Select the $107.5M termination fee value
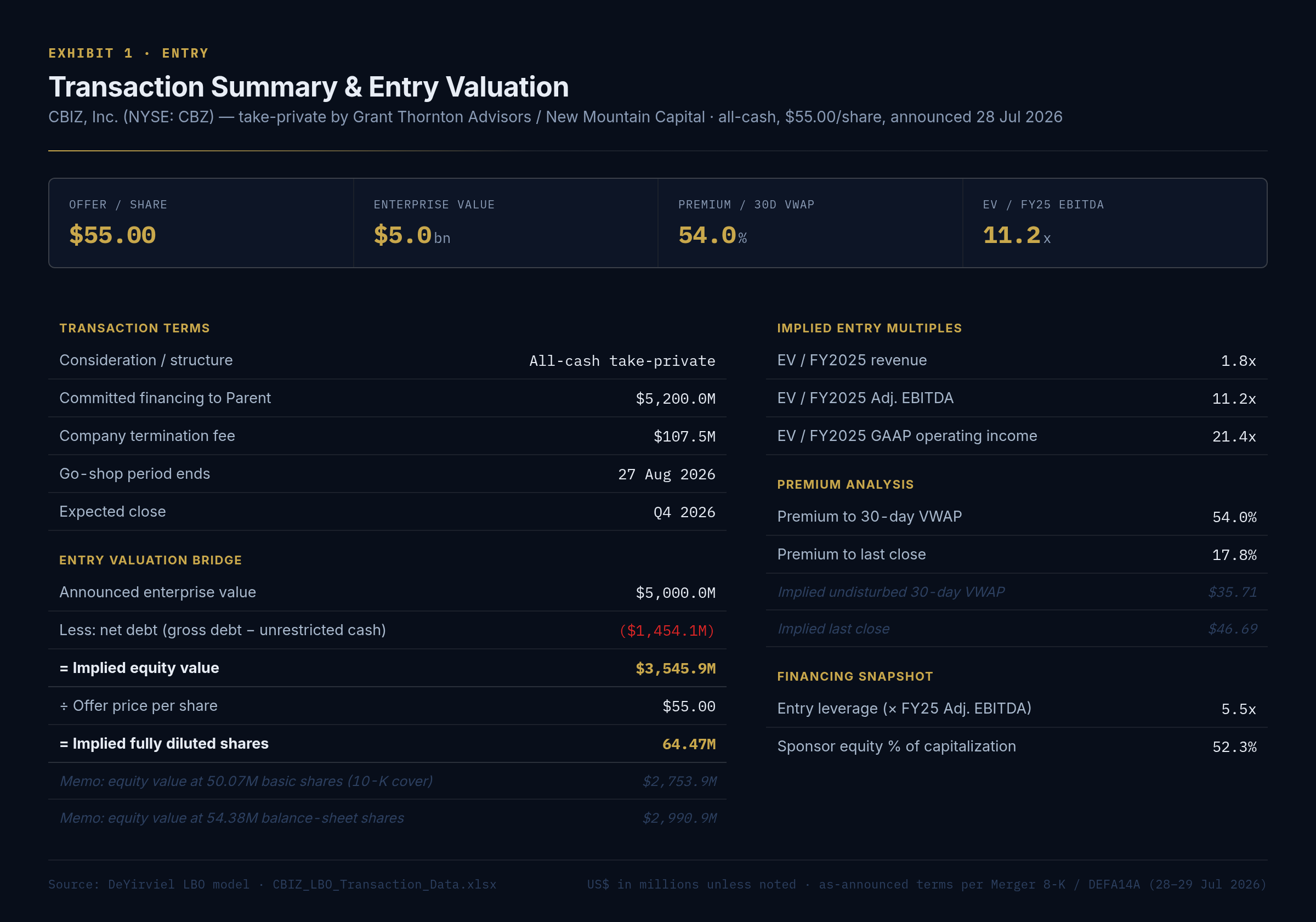This screenshot has height=922, width=1316. [x=684, y=437]
